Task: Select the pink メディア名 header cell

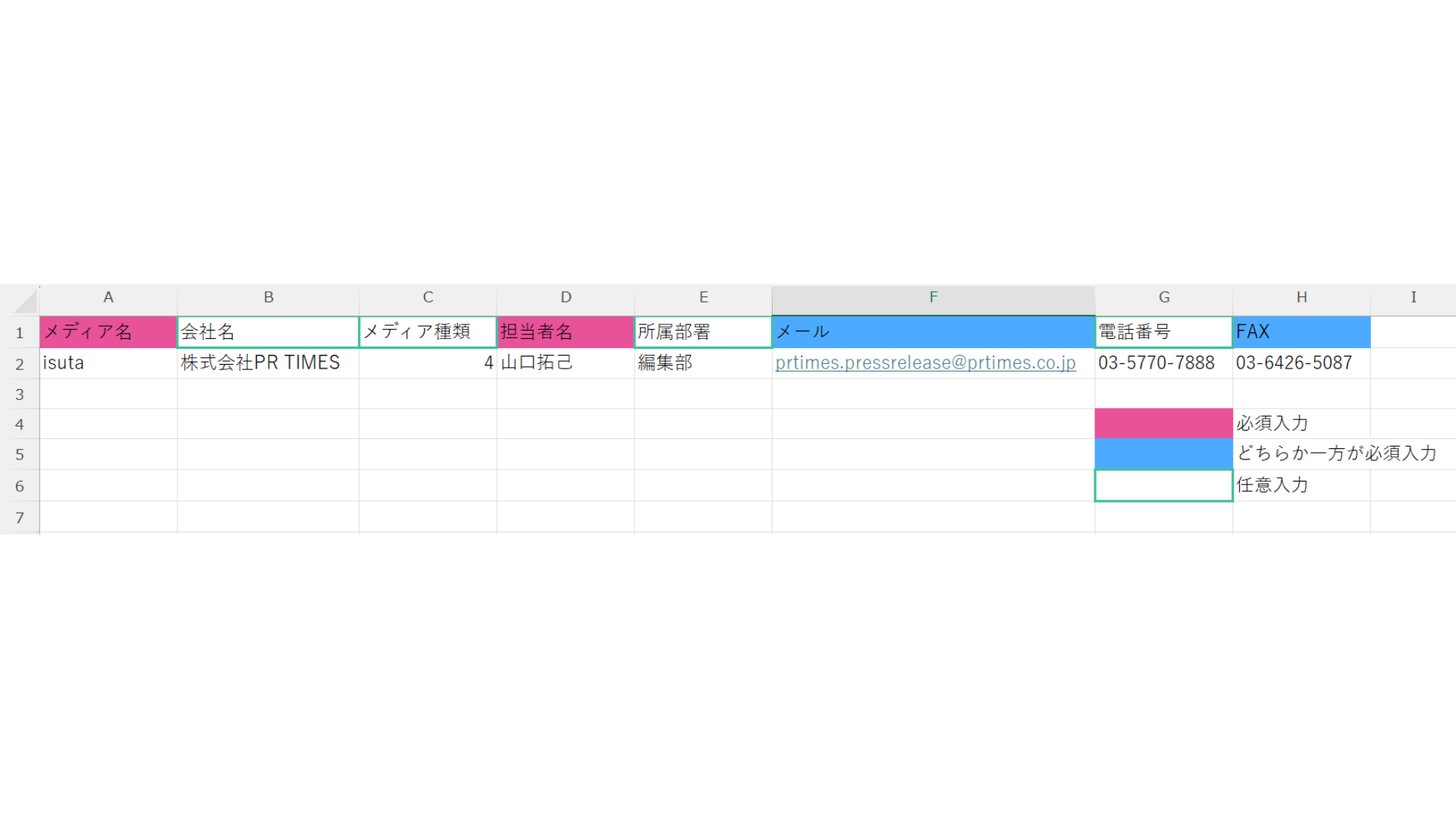Action: (108, 332)
